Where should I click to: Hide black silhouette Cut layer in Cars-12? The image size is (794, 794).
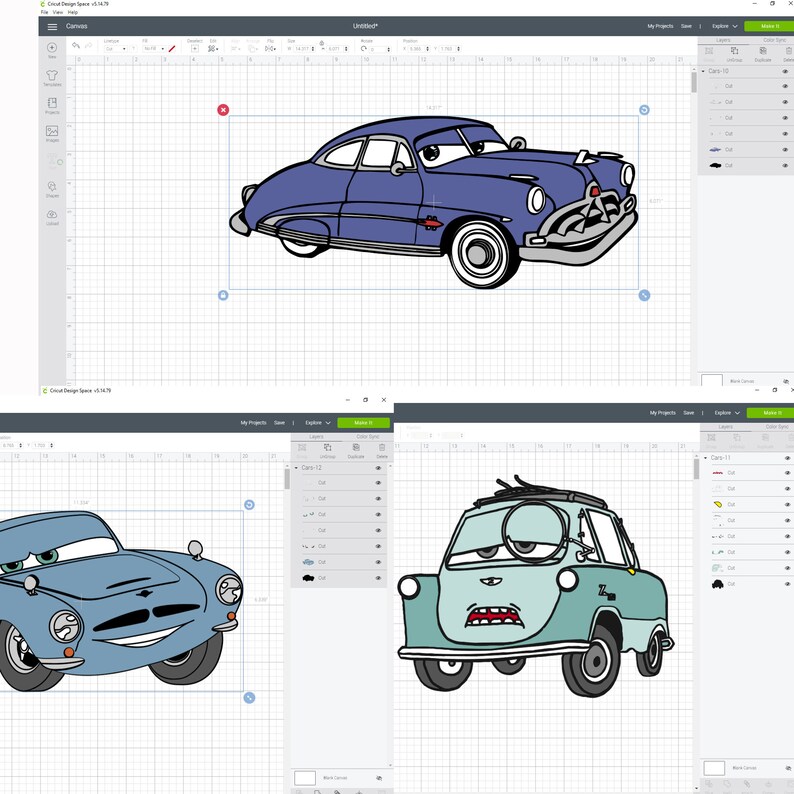tap(378, 578)
